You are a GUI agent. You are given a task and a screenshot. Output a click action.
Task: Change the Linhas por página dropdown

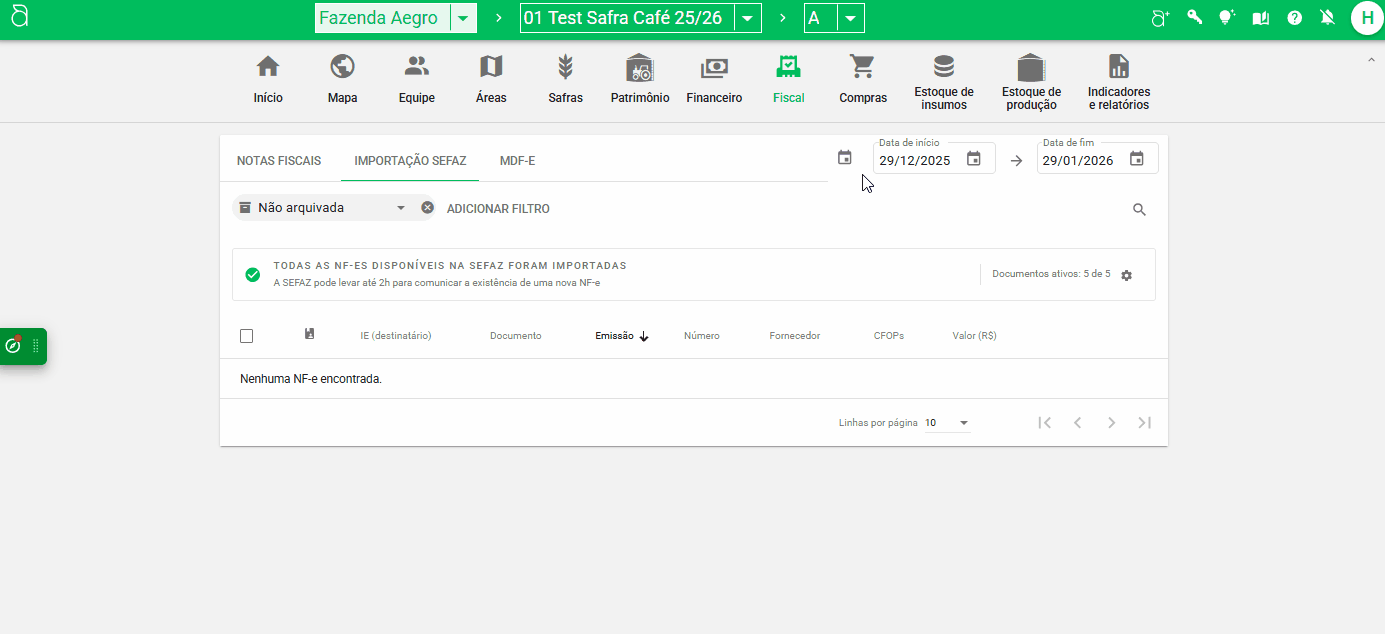click(x=947, y=423)
